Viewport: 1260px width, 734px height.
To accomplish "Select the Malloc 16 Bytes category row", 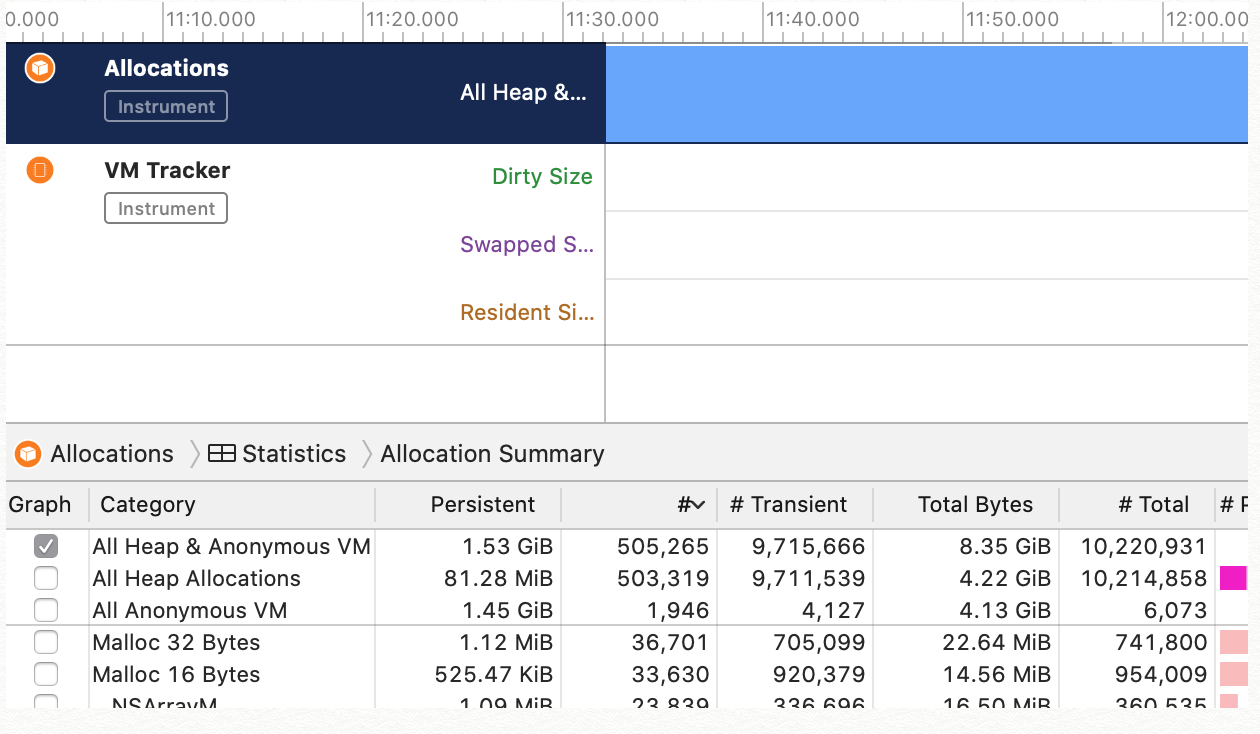I will point(176,674).
